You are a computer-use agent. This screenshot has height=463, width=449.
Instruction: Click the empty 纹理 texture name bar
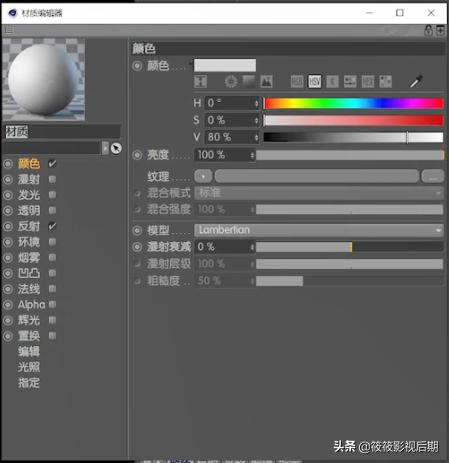317,176
